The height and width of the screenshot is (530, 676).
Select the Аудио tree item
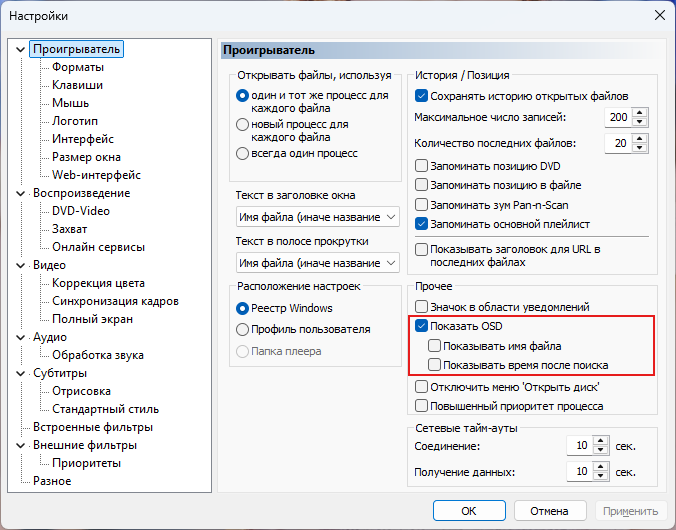pyautogui.click(x=50, y=337)
